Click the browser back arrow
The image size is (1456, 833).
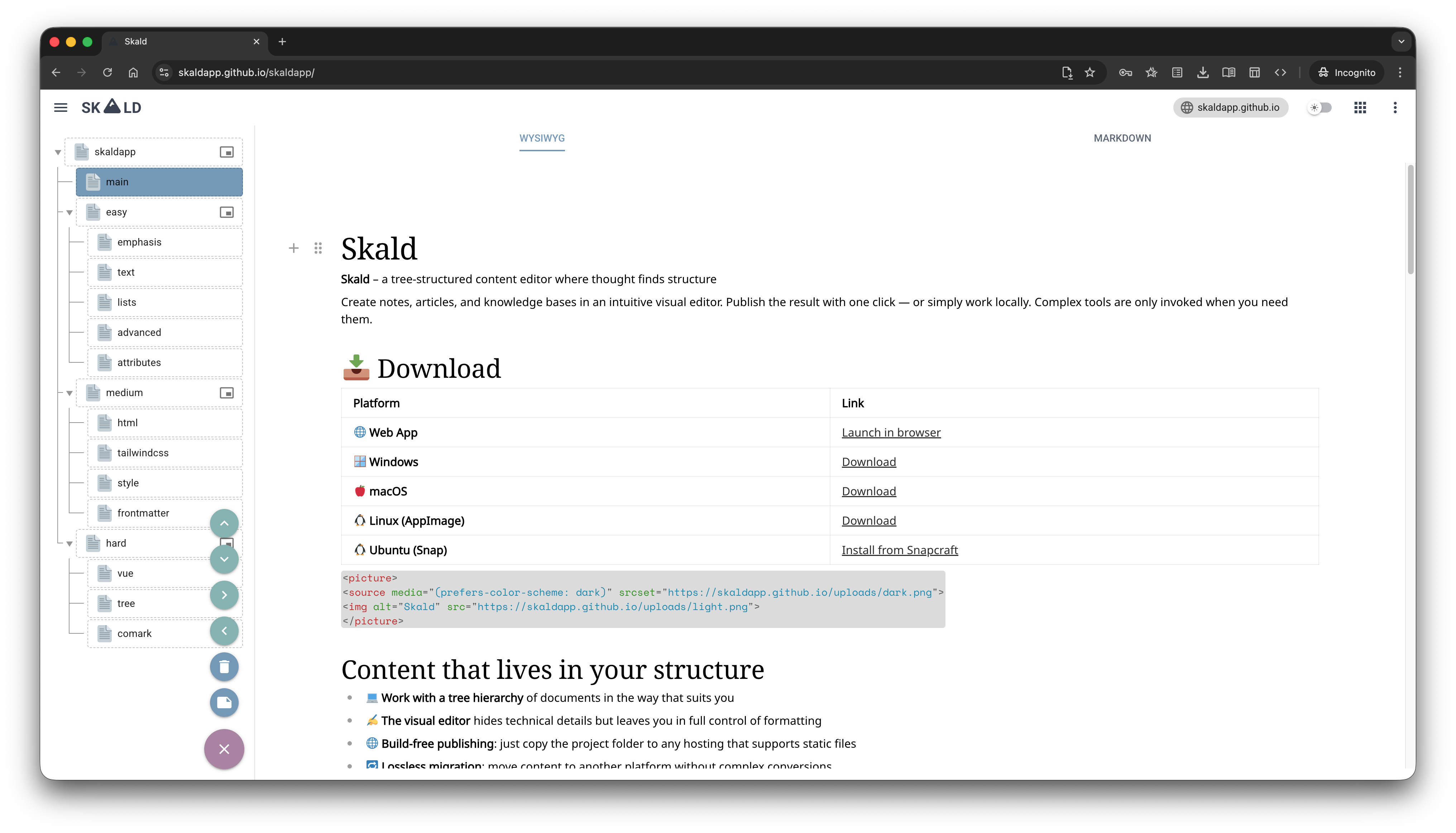pos(56,73)
